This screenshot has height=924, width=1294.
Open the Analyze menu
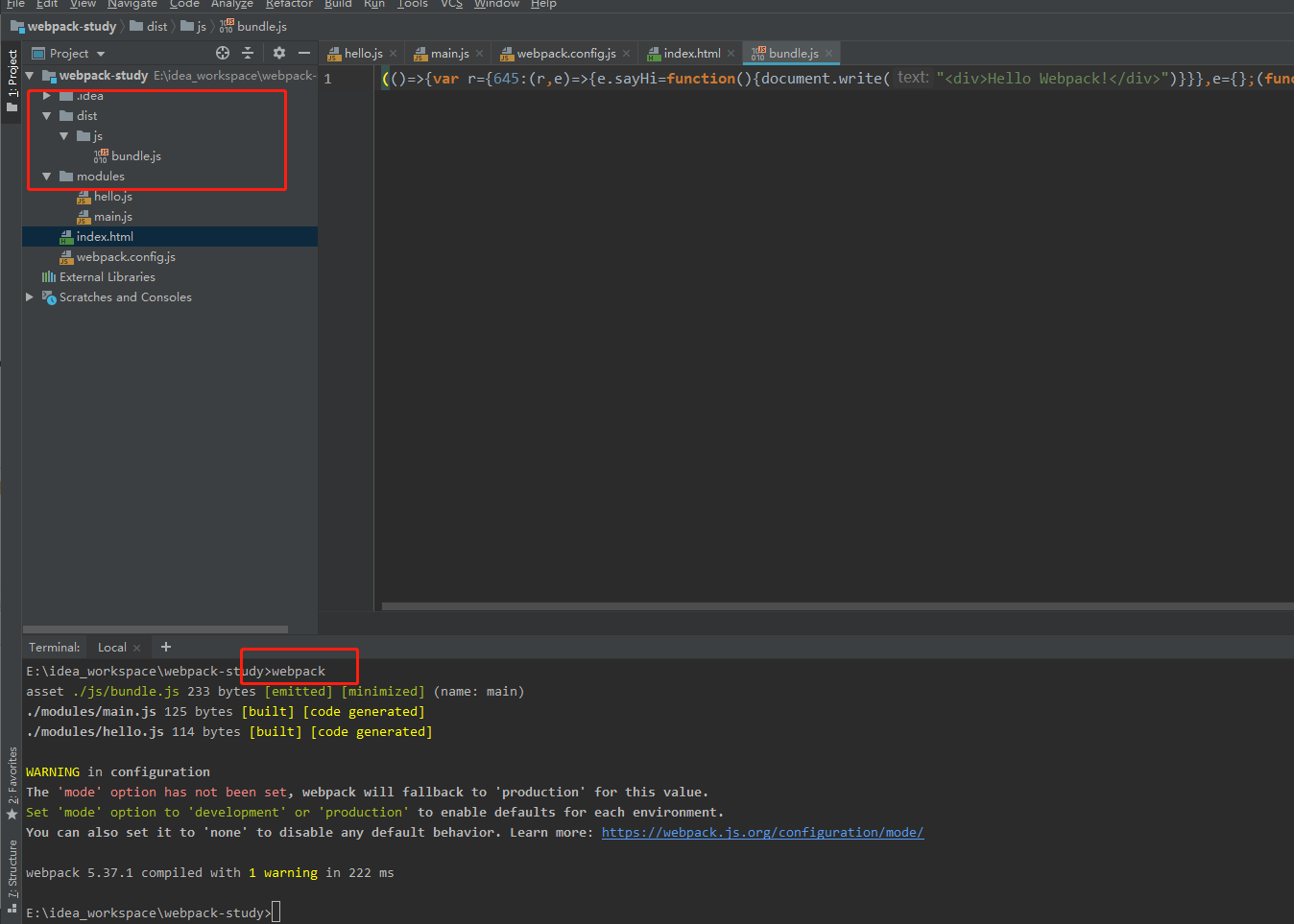pos(232,4)
